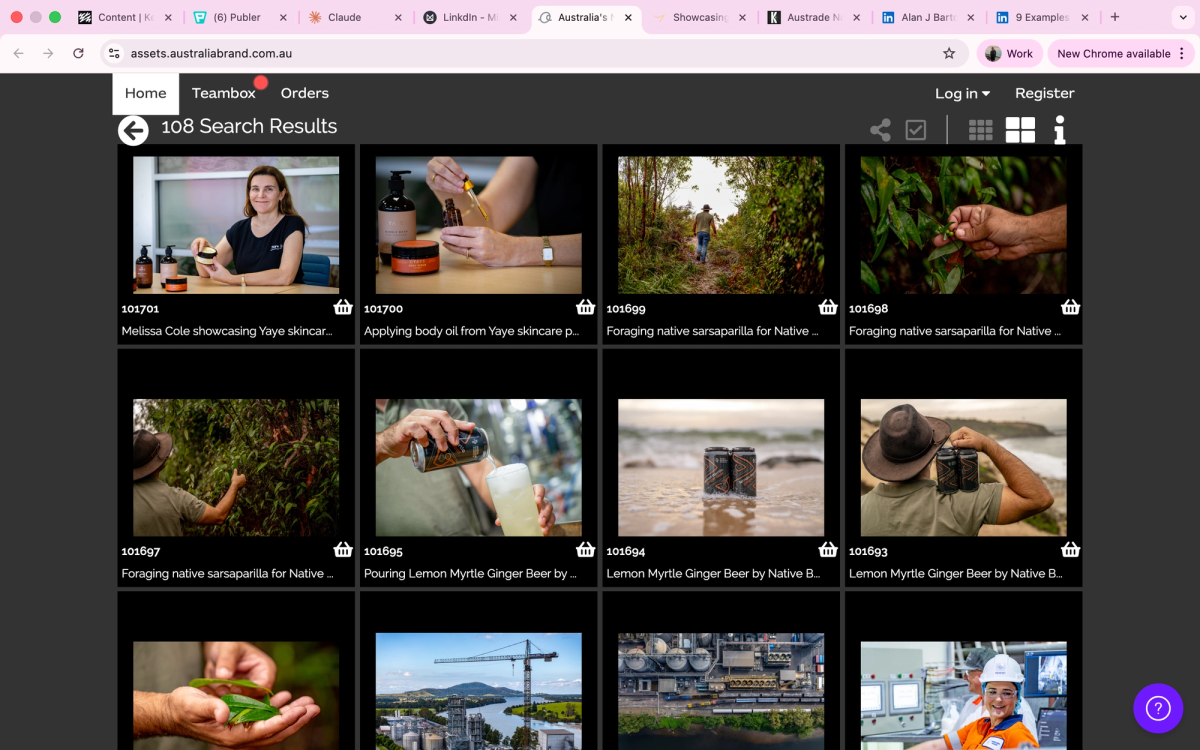Add asset 101701 to basket

343,307
